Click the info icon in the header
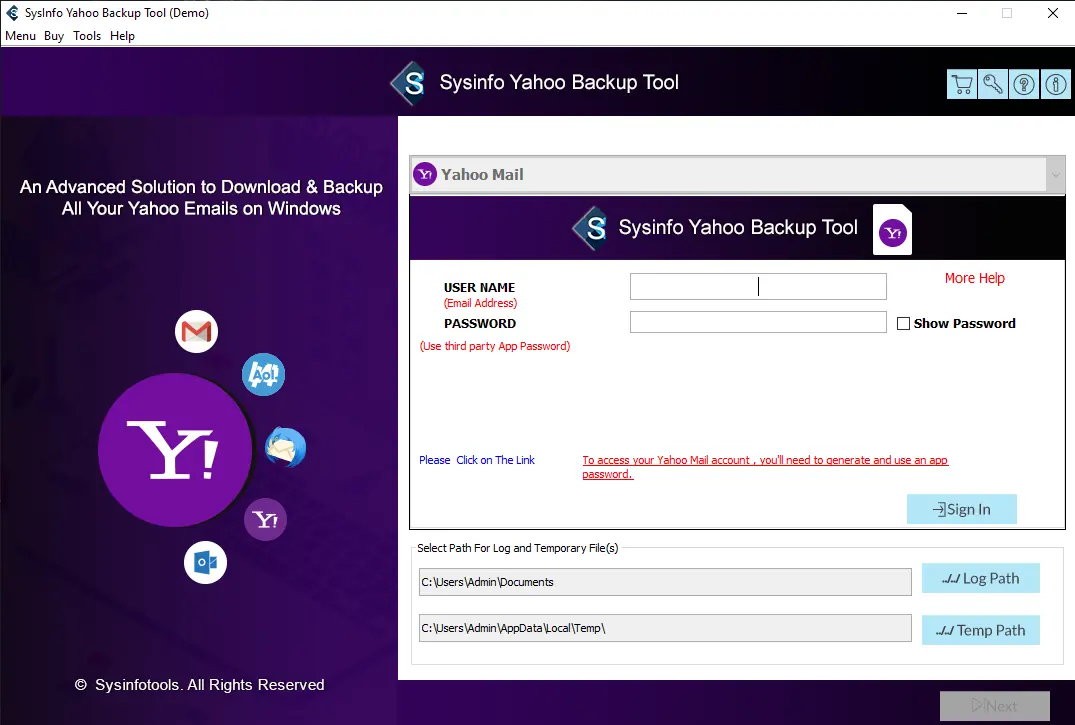 point(1055,84)
